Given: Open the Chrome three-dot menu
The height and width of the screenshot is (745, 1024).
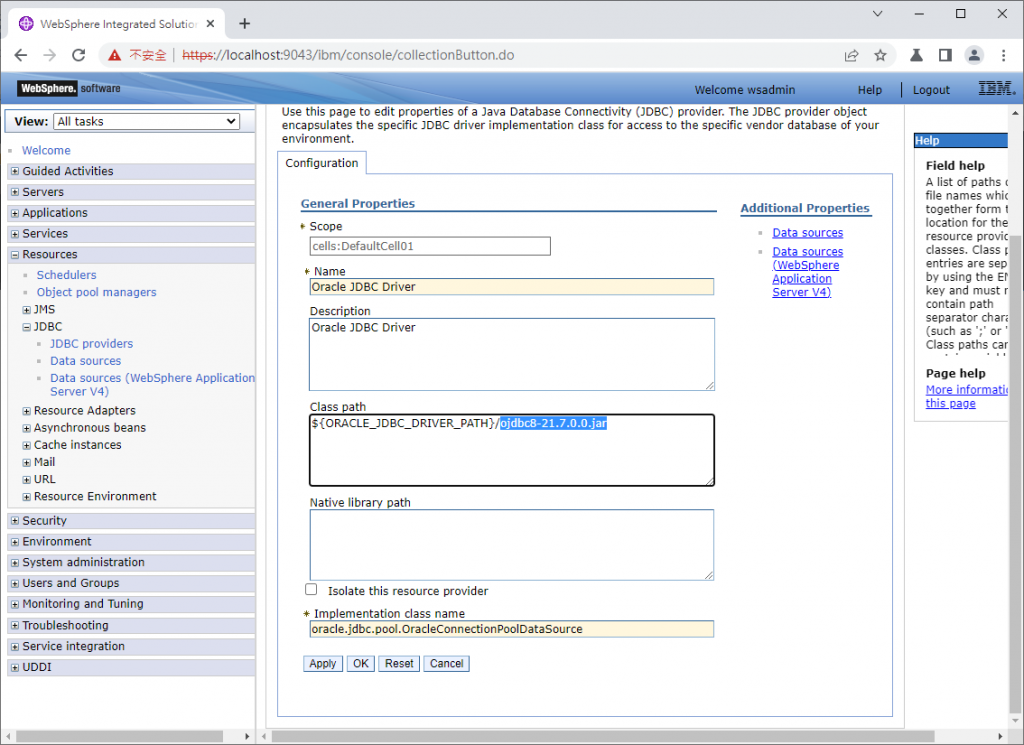Looking at the screenshot, I should point(1004,55).
